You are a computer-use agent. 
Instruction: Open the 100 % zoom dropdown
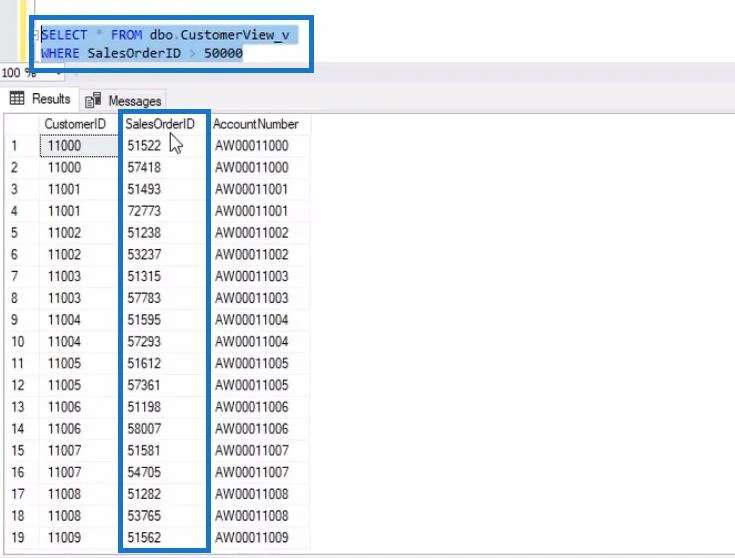coord(59,73)
